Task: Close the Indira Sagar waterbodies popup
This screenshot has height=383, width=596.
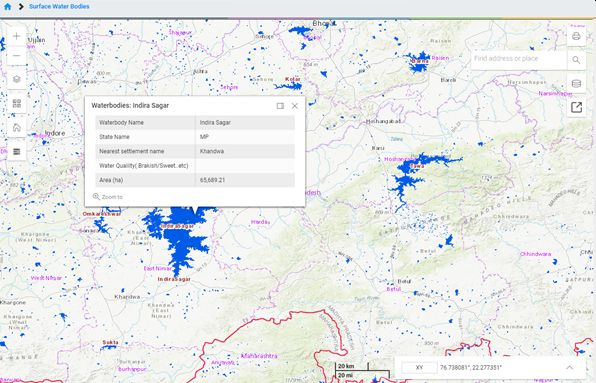Action: pos(295,106)
